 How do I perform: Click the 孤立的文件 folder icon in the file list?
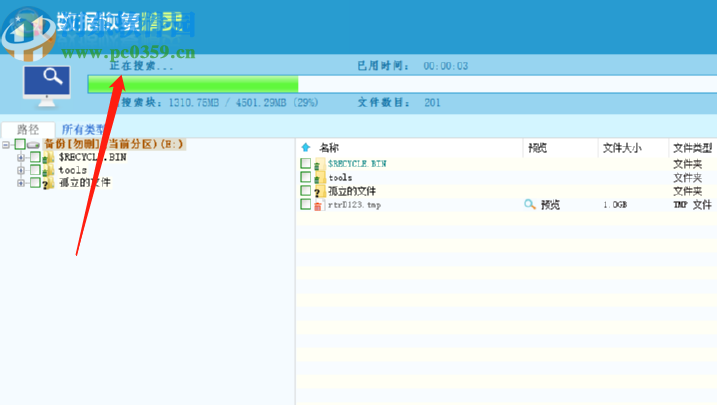319,191
